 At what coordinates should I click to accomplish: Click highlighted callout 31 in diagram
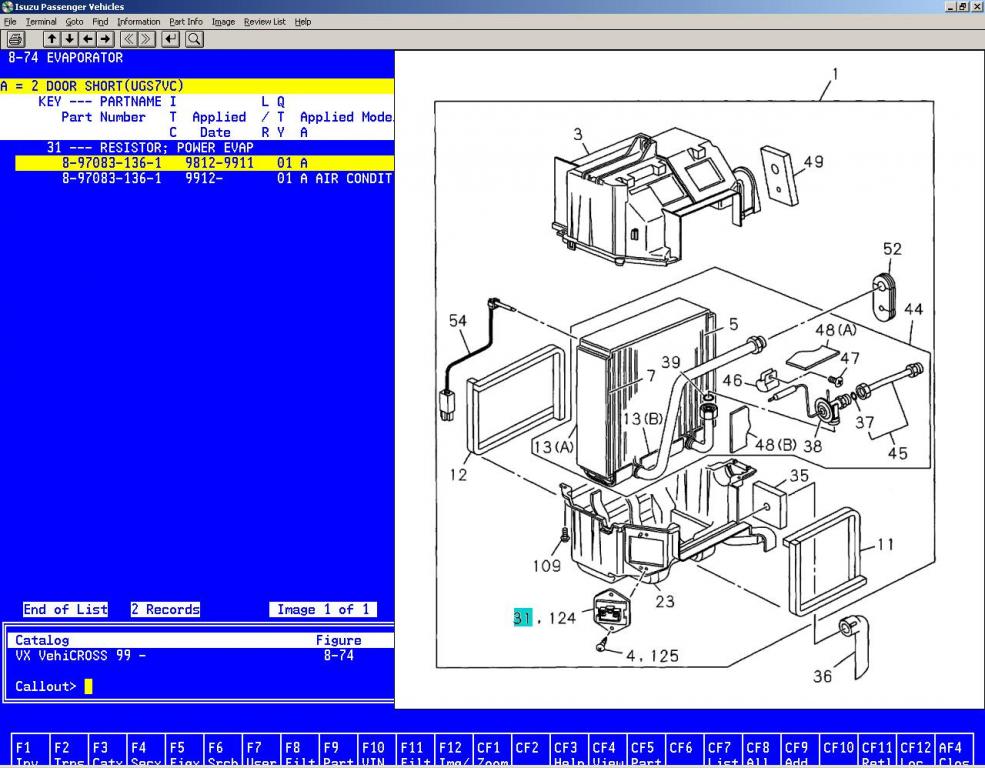tap(522, 618)
